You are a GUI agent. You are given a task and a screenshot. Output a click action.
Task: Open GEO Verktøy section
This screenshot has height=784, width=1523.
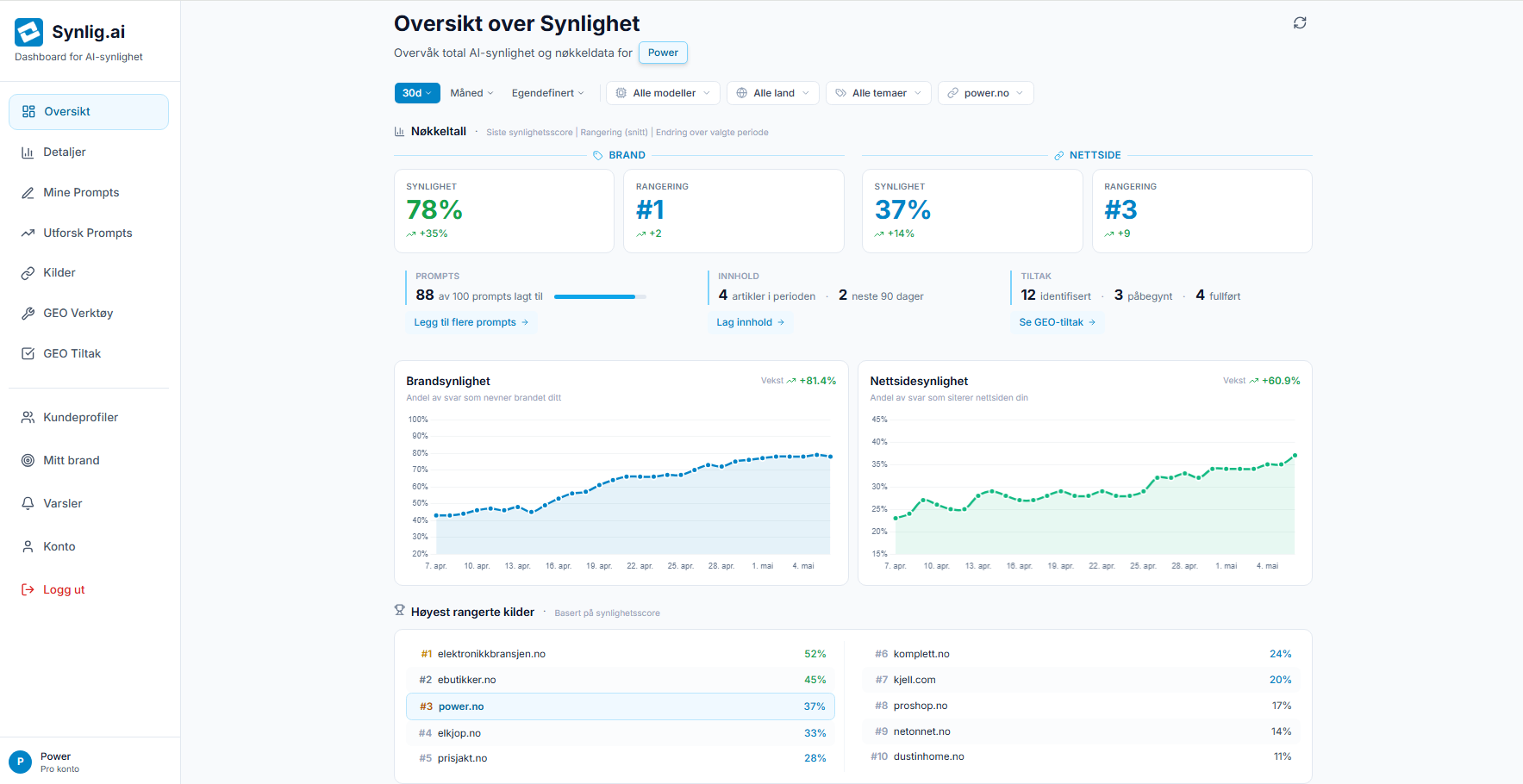89,314
